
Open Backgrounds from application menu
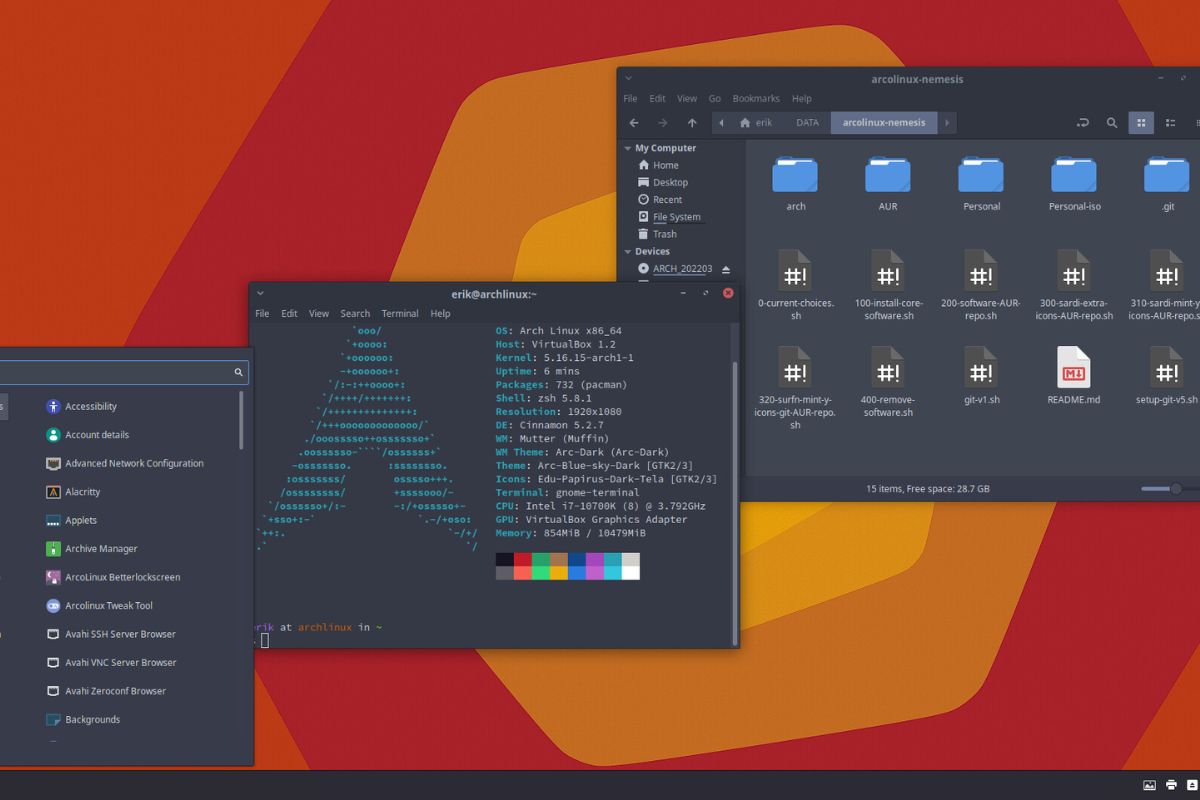pos(82,720)
